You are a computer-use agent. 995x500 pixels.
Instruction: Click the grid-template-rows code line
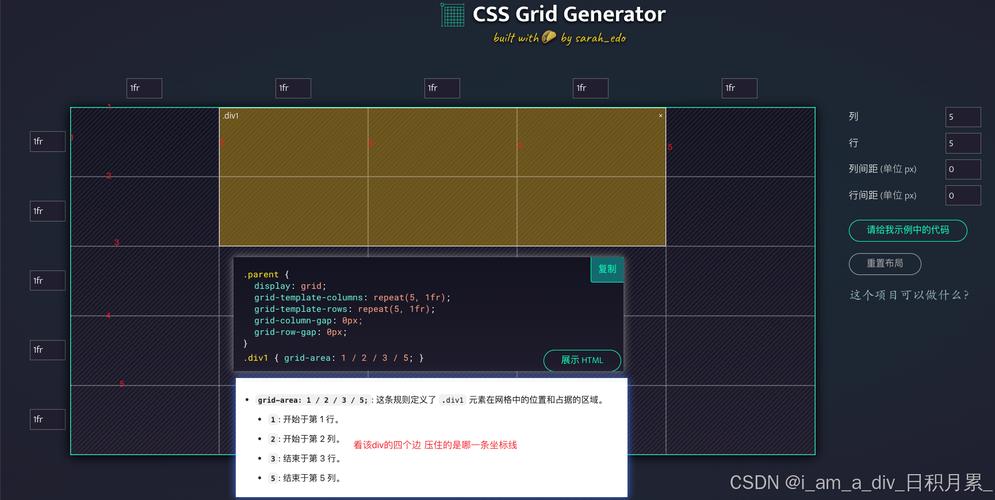click(345, 309)
